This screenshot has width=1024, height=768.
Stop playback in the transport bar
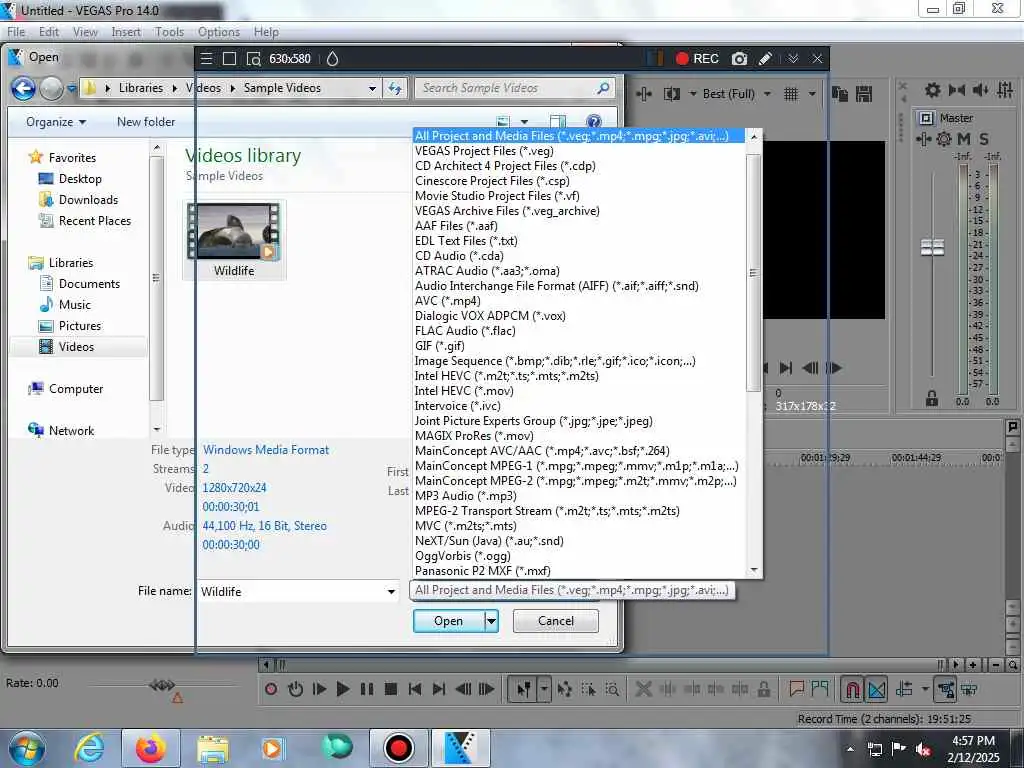click(391, 689)
